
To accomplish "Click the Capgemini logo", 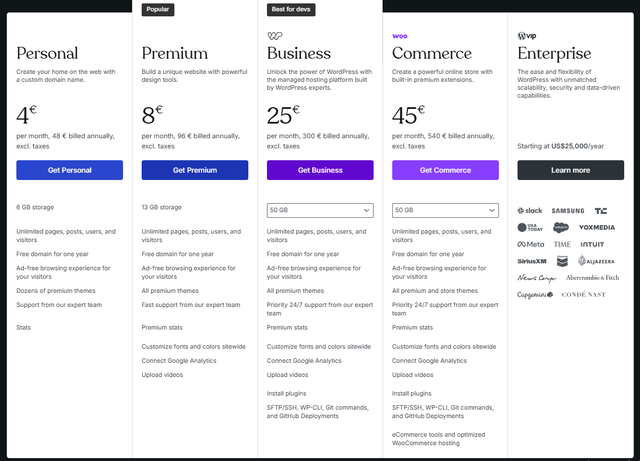I will [535, 294].
